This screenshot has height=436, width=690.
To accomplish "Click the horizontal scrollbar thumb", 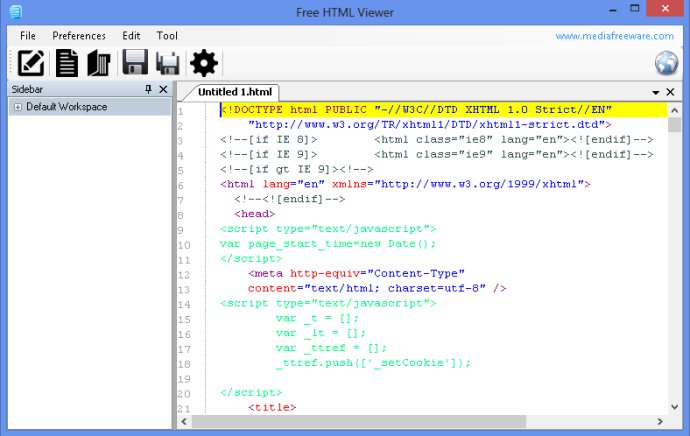I will [x=359, y=421].
